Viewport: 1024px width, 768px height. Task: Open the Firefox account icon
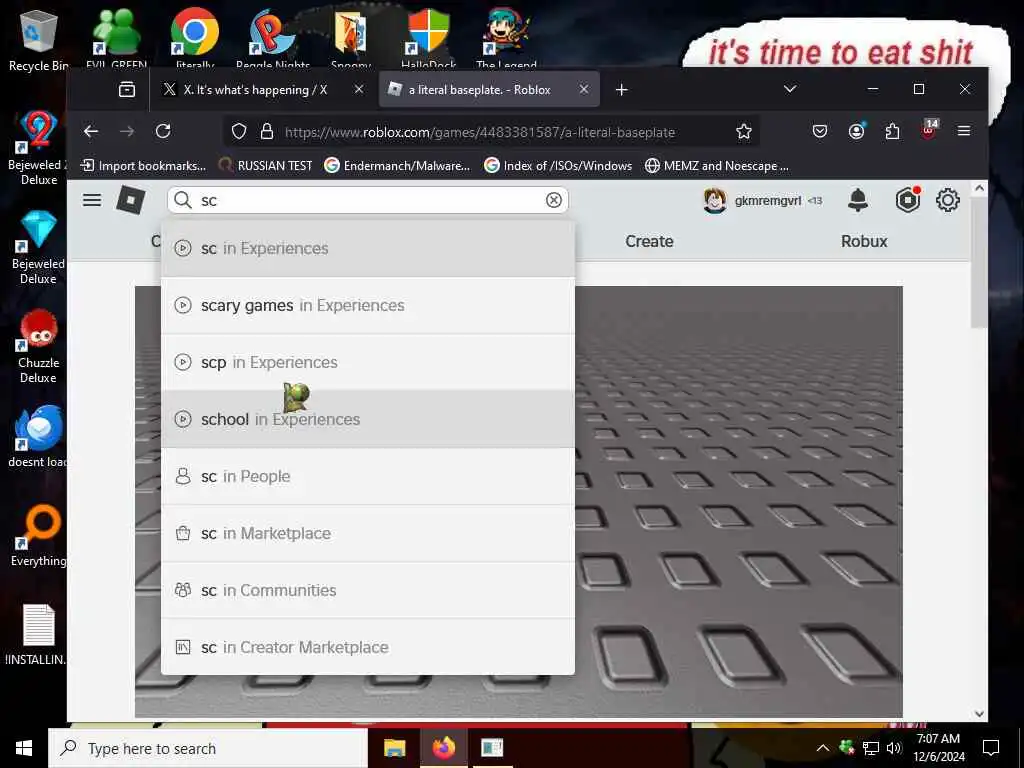[856, 131]
